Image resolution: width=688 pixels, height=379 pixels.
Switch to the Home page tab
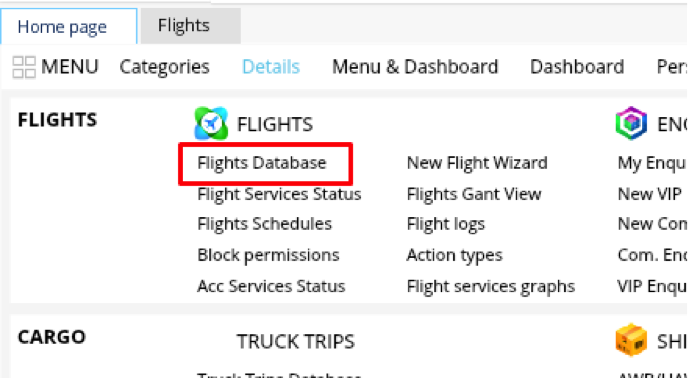coord(62,27)
